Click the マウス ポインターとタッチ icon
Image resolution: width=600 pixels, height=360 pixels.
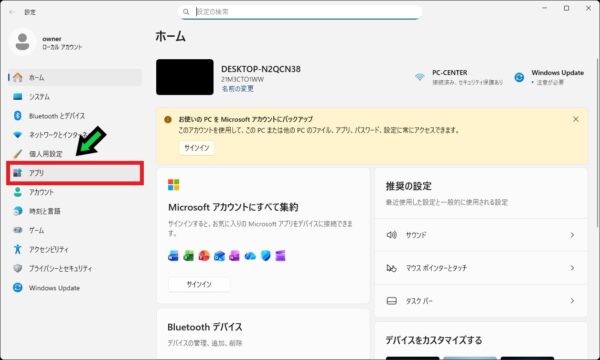tap(391, 268)
